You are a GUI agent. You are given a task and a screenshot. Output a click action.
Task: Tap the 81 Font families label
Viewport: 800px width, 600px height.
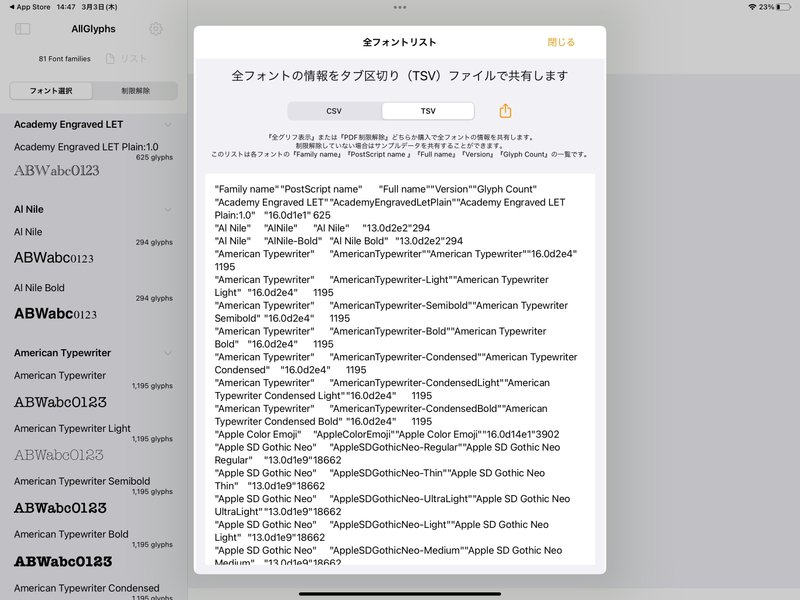coord(64,59)
